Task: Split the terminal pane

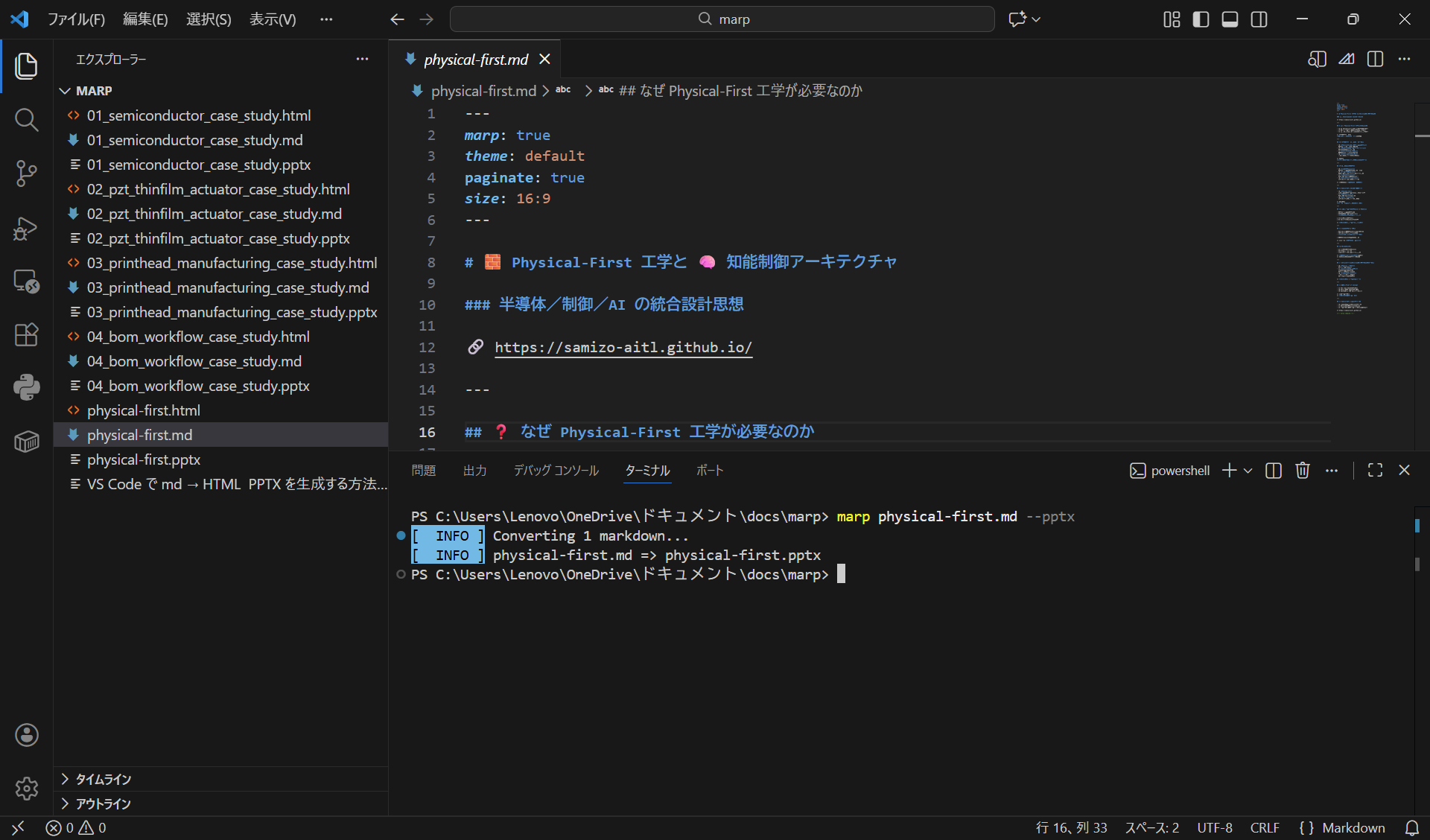Action: 1274,471
